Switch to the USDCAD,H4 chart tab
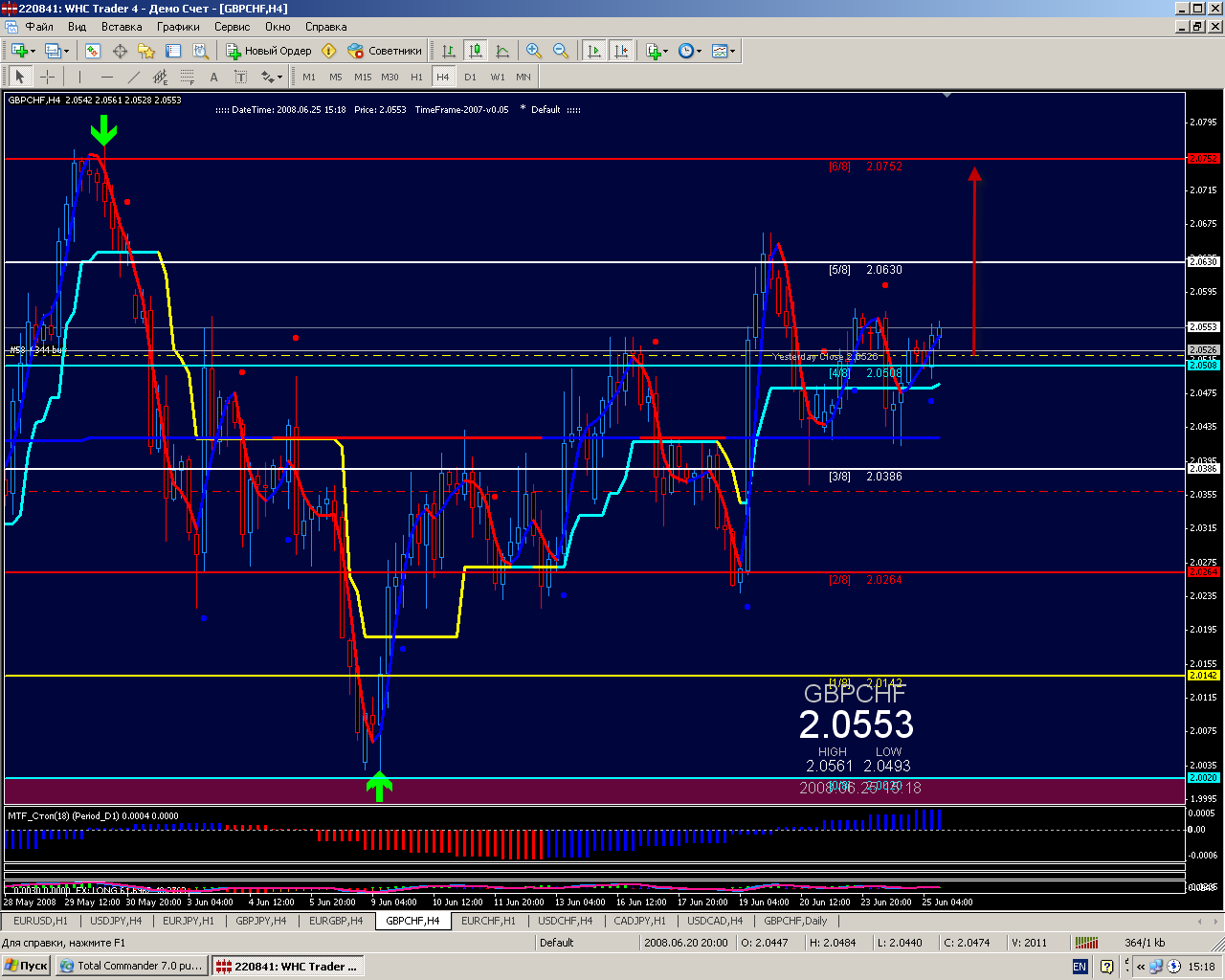Image resolution: width=1225 pixels, height=980 pixels. pyautogui.click(x=715, y=921)
